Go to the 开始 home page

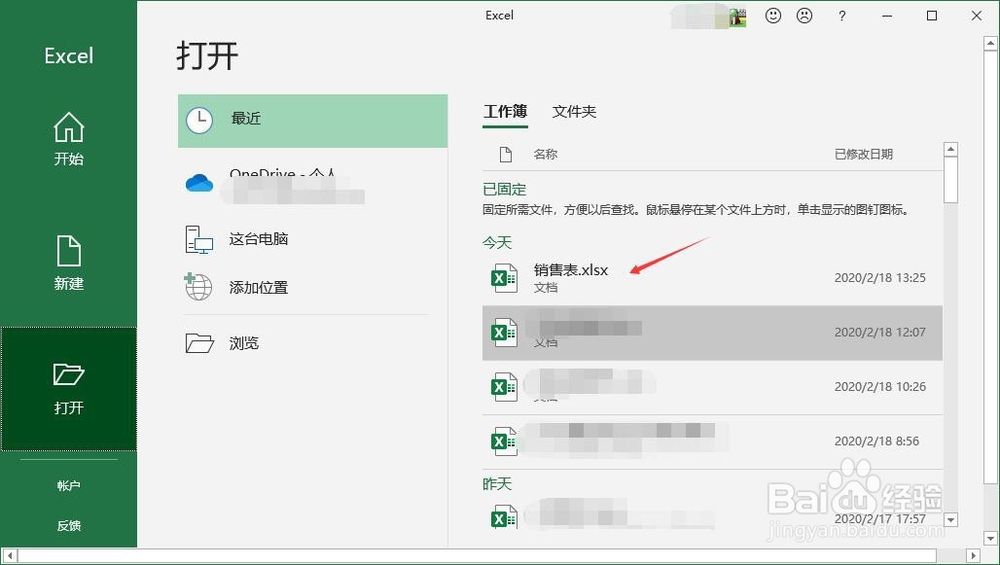pos(68,140)
